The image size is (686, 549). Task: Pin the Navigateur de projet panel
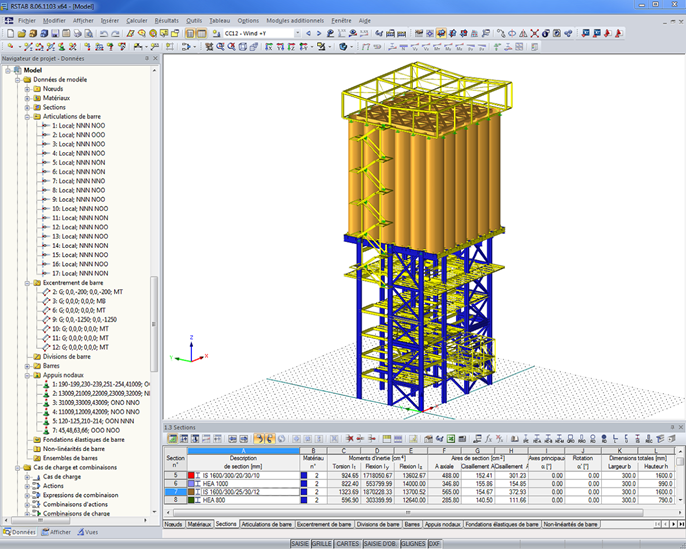coord(145,59)
